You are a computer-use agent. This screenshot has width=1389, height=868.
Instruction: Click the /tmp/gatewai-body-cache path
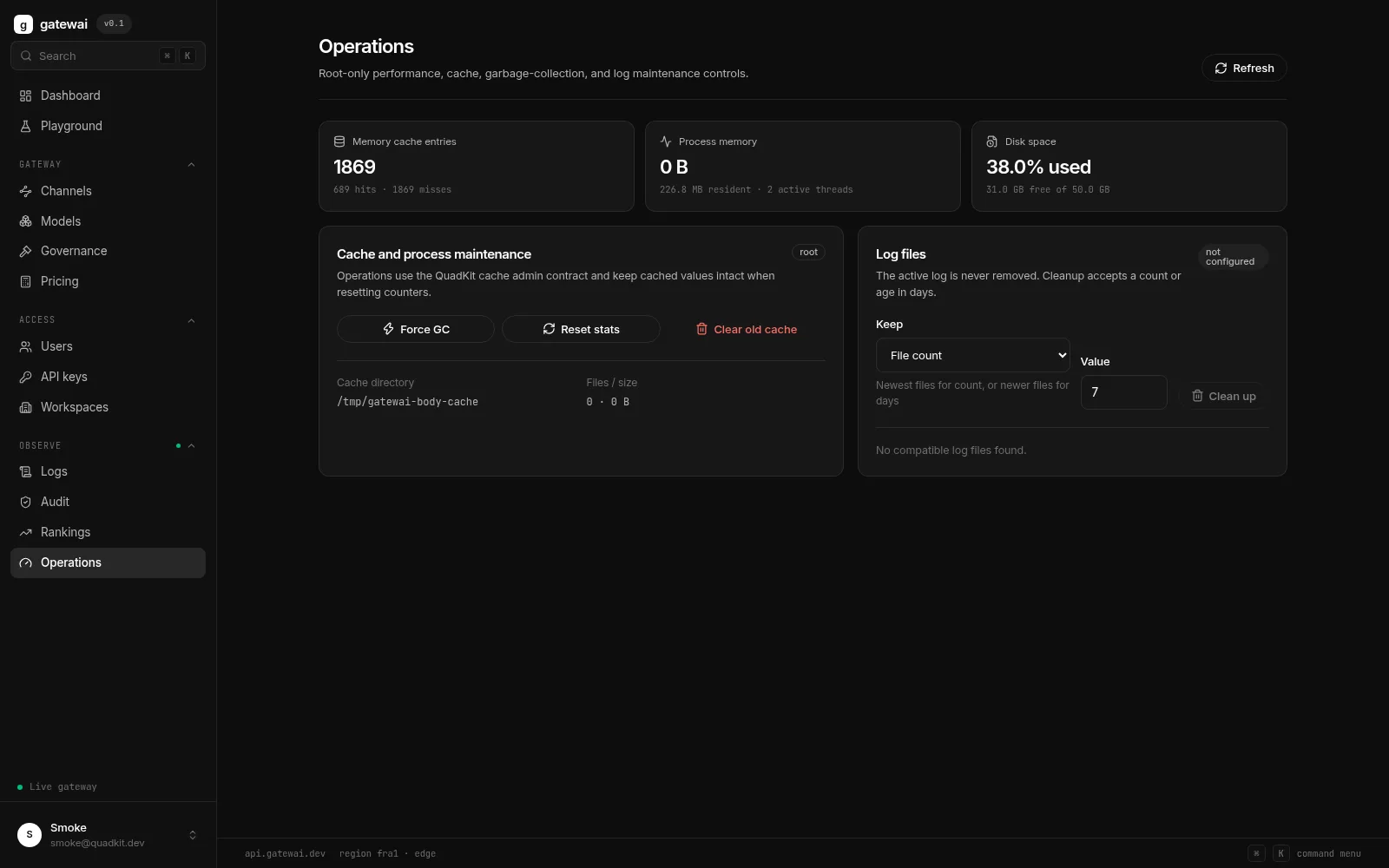(x=407, y=402)
